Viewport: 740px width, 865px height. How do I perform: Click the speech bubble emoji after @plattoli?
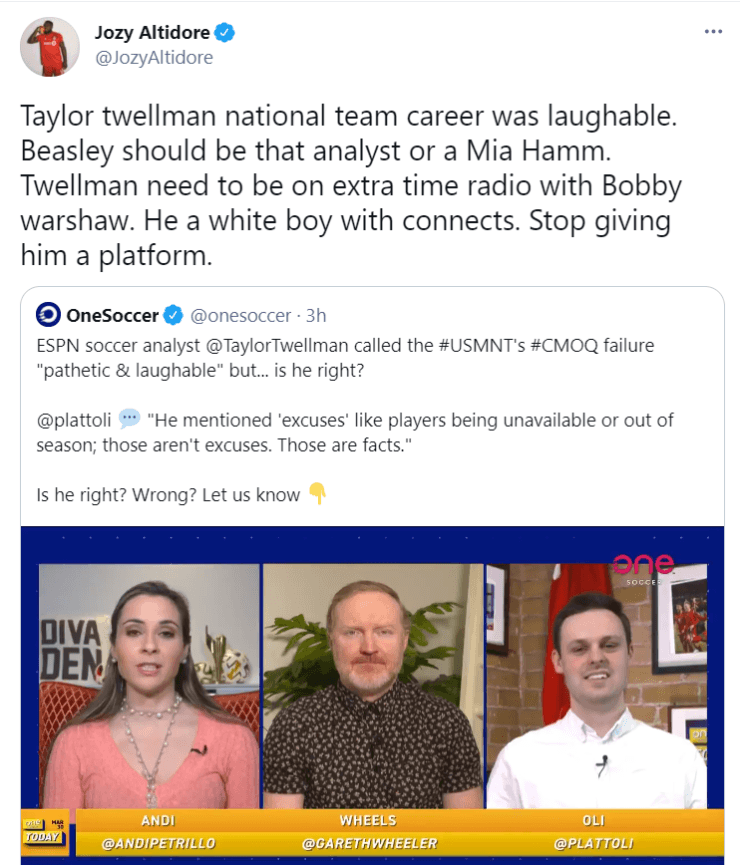(x=130, y=419)
